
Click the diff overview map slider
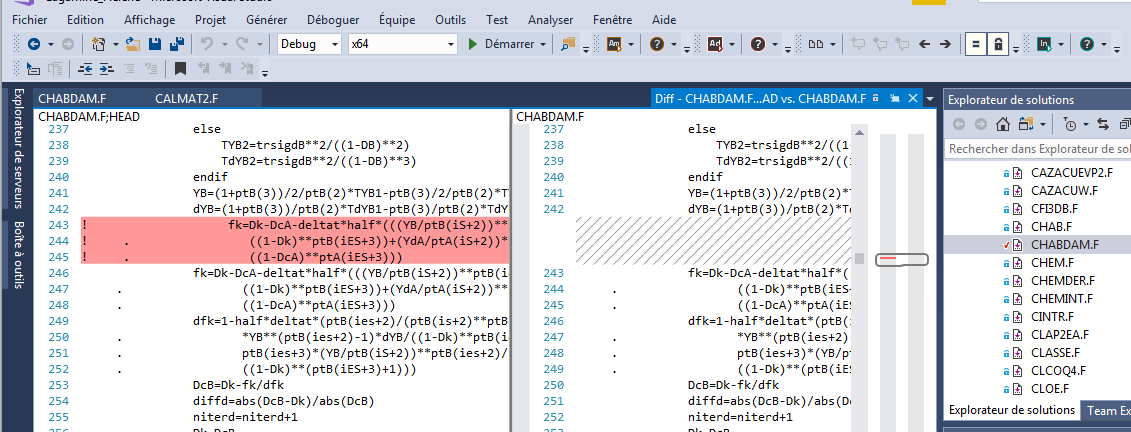coord(902,259)
